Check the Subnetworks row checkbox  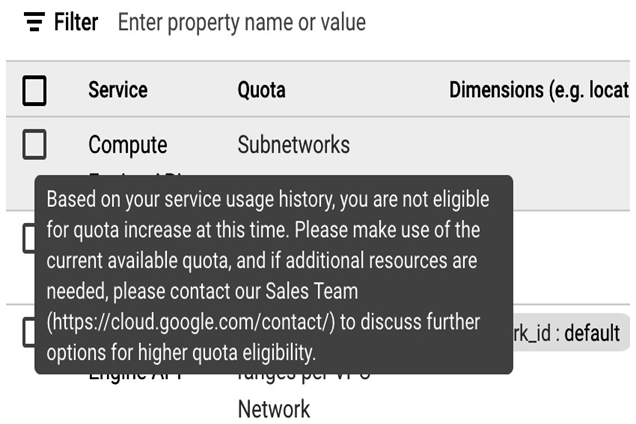tap(34, 144)
